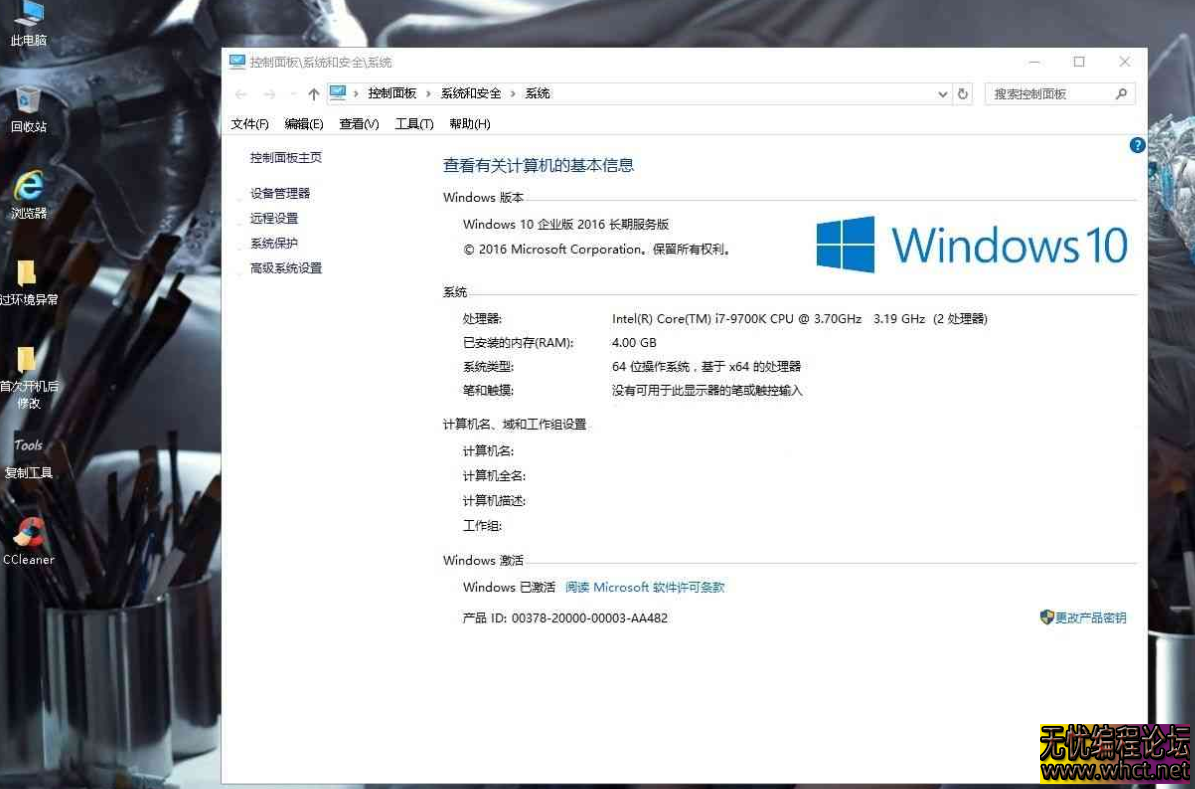This screenshot has height=789, width=1195.
Task: Click the 系统和安全 breadcrumb segment
Action: [470, 93]
